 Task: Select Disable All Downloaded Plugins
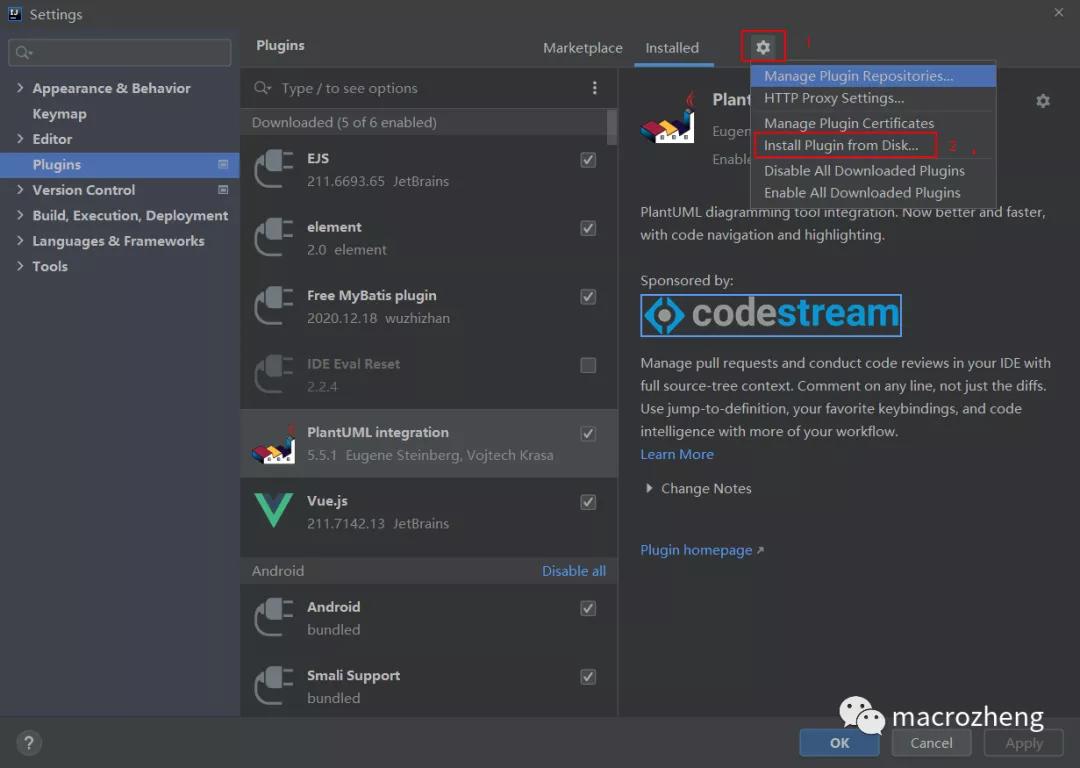click(873, 170)
